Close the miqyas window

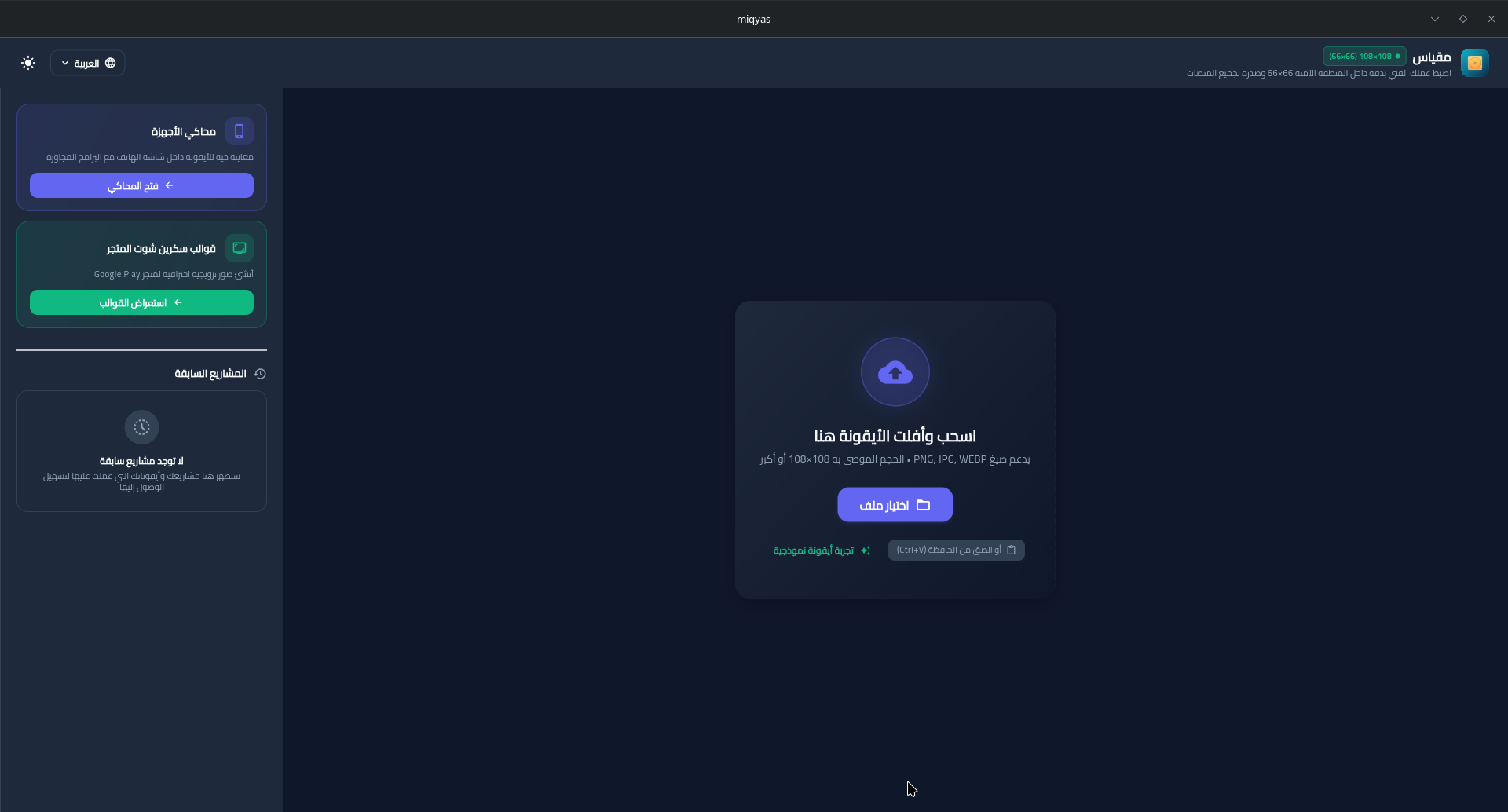(1492, 19)
